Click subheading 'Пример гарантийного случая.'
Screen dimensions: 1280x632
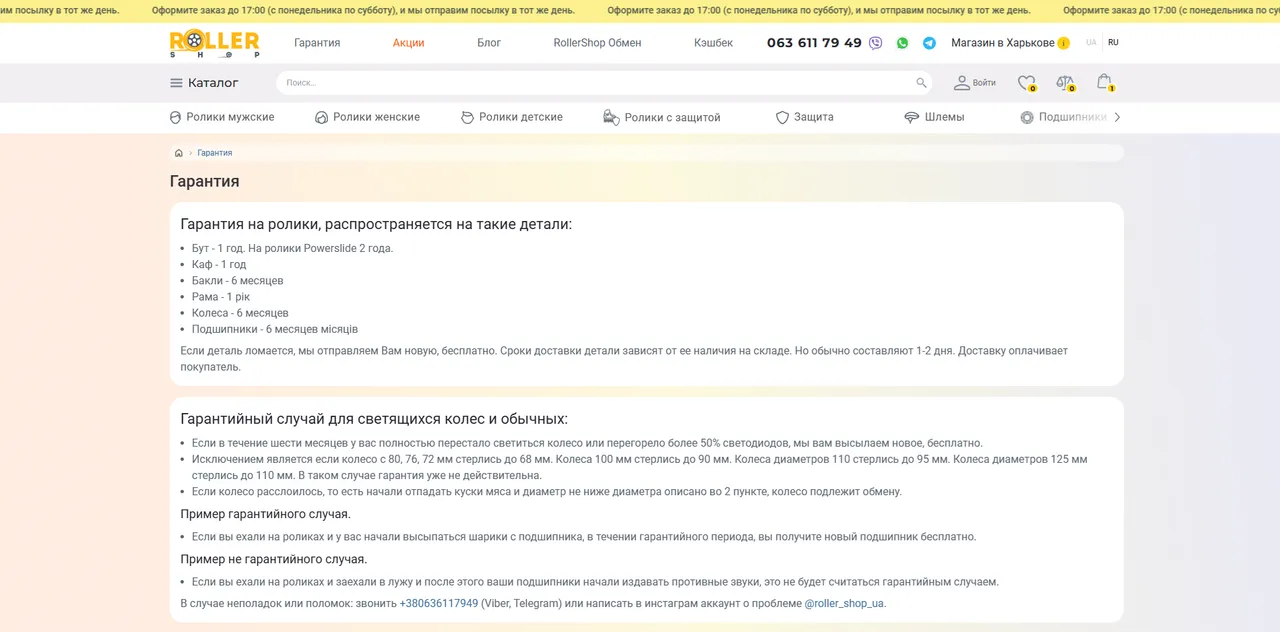tap(265, 514)
